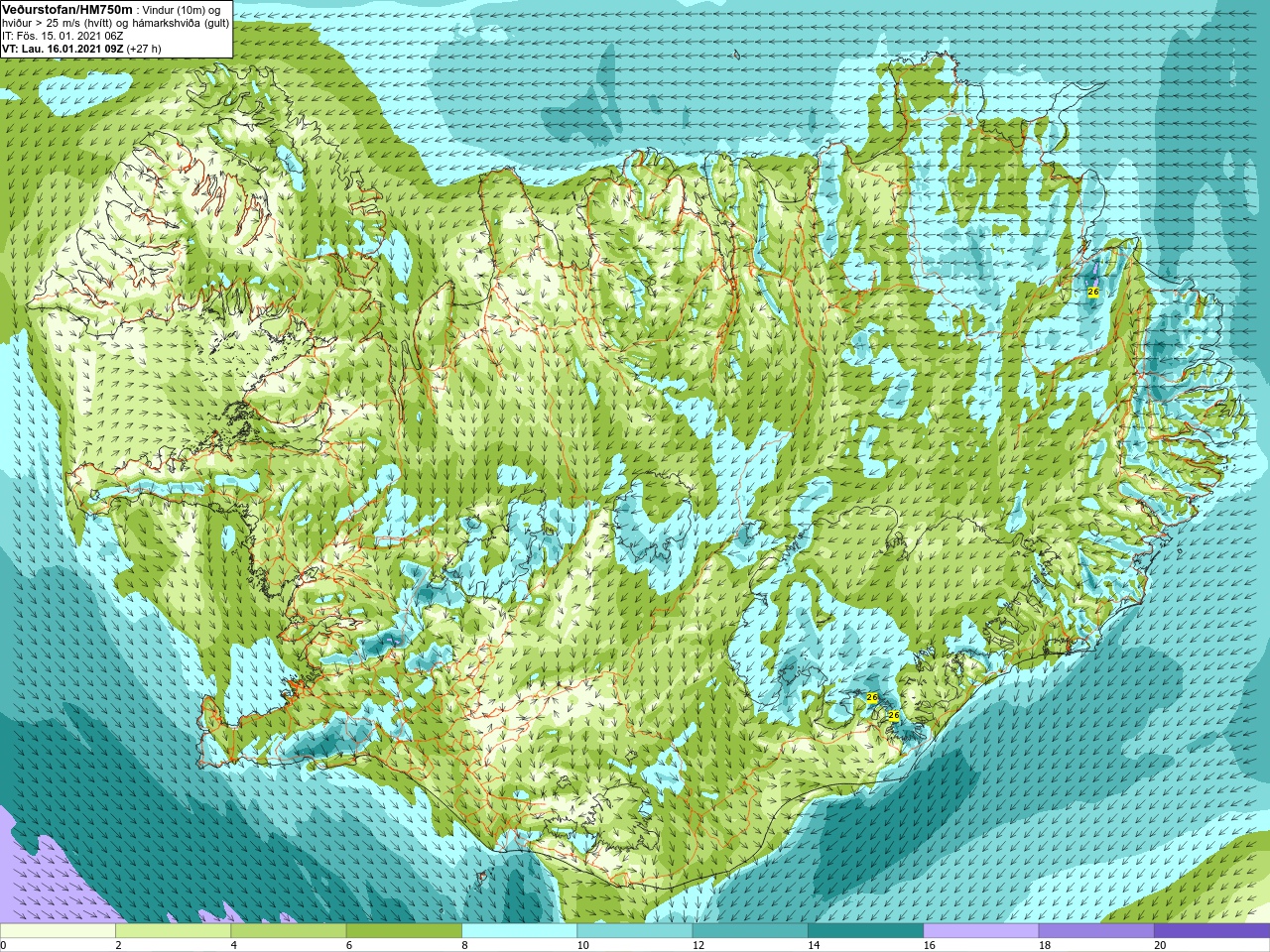Click the legend scale number 6

coord(348,945)
